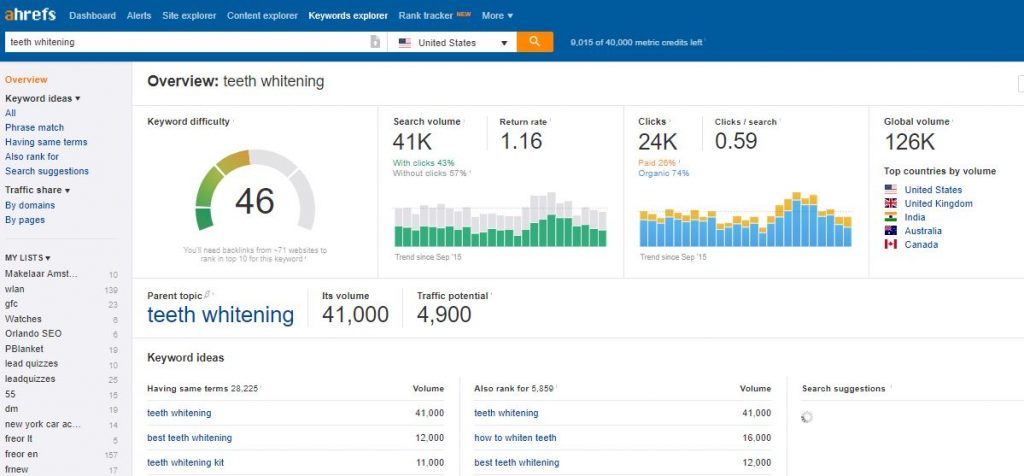
Task: Collapse the Keyword ideas sidebar section
Action: (x=42, y=99)
